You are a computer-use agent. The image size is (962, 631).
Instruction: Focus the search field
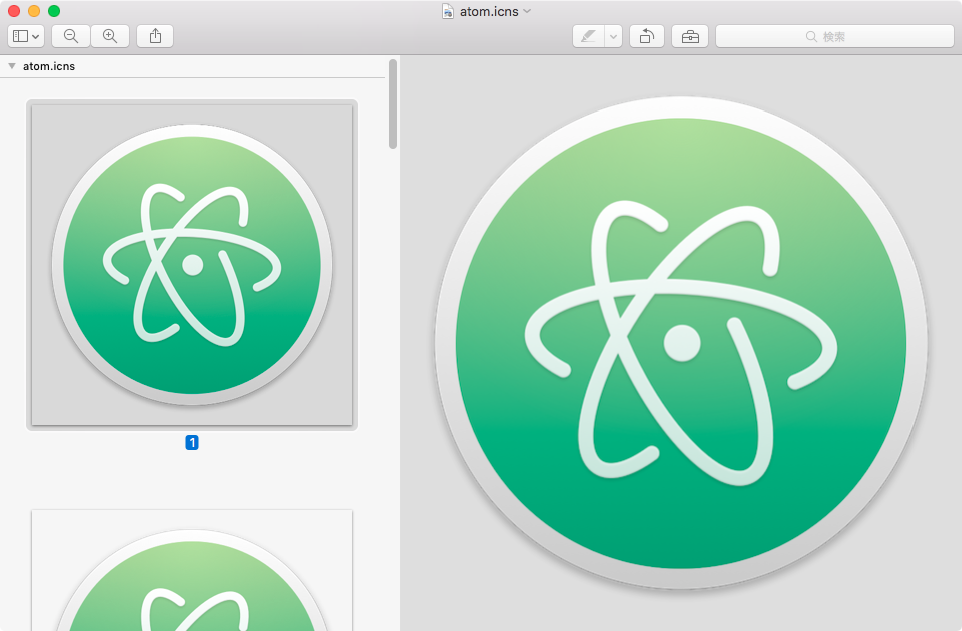tap(835, 36)
